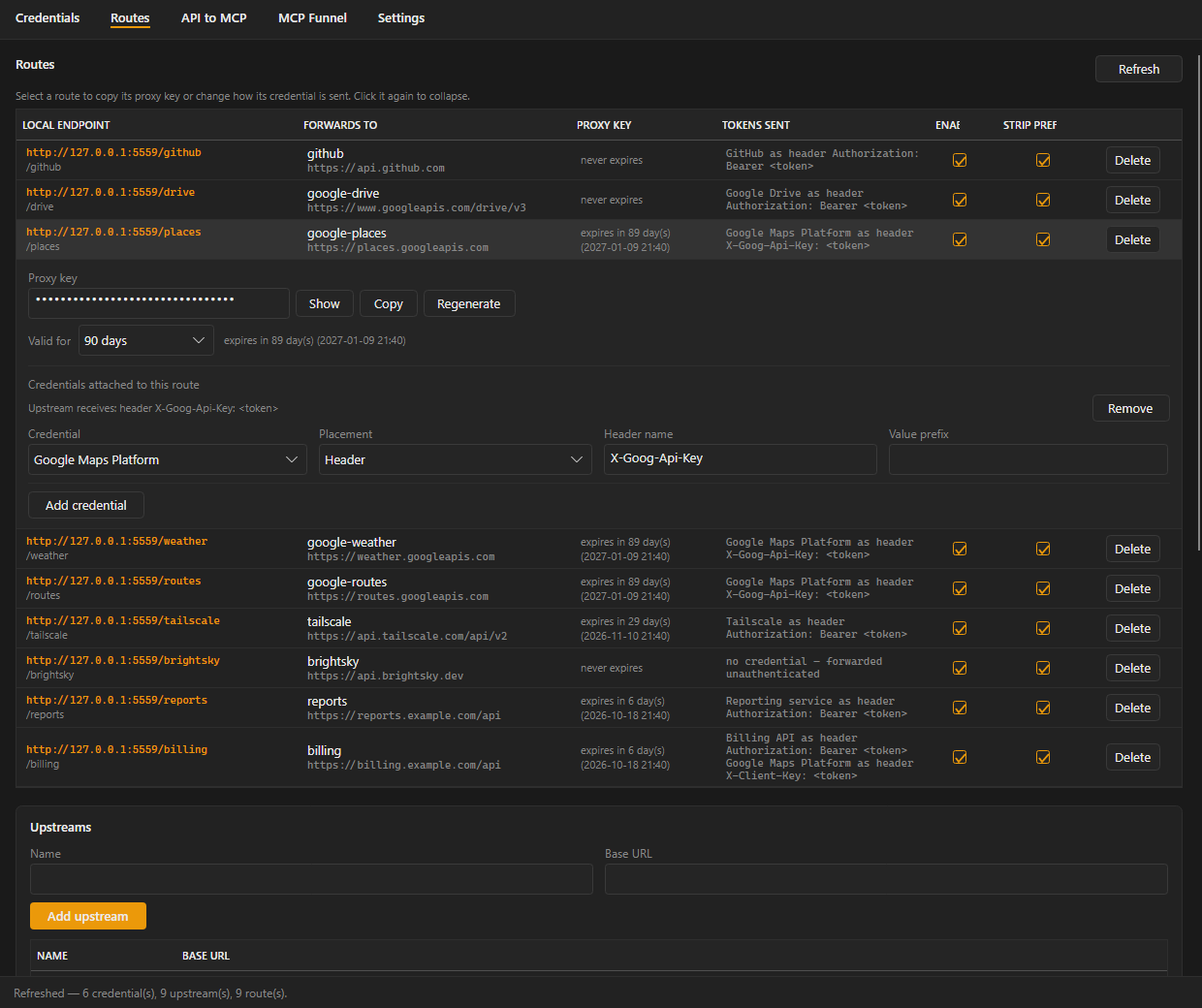Screen dimensions: 1202x1008
Task: Delete the billing route
Action: point(1132,757)
